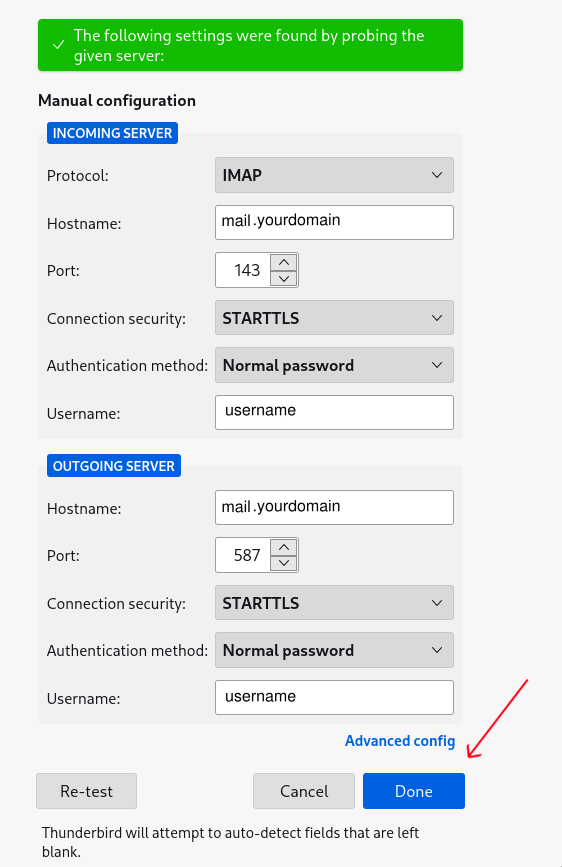
Task: Confirm settings with the Done button
Action: (414, 791)
